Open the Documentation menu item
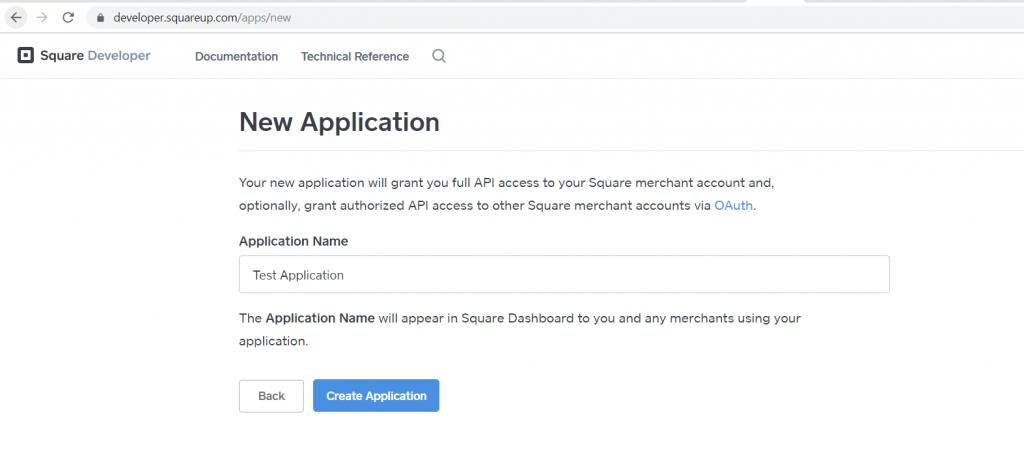Screen dimensions: 1024x475 pyautogui.click(x=236, y=57)
